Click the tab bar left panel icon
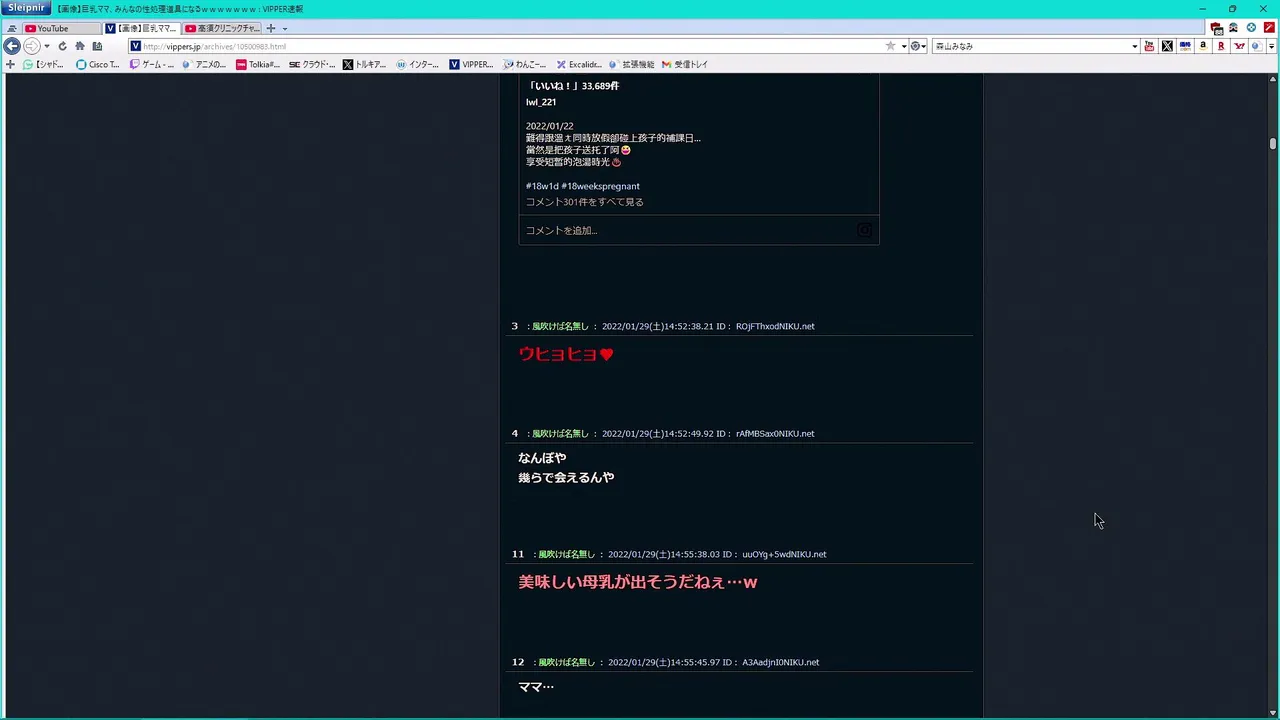This screenshot has width=1280, height=720. pyautogui.click(x=11, y=29)
